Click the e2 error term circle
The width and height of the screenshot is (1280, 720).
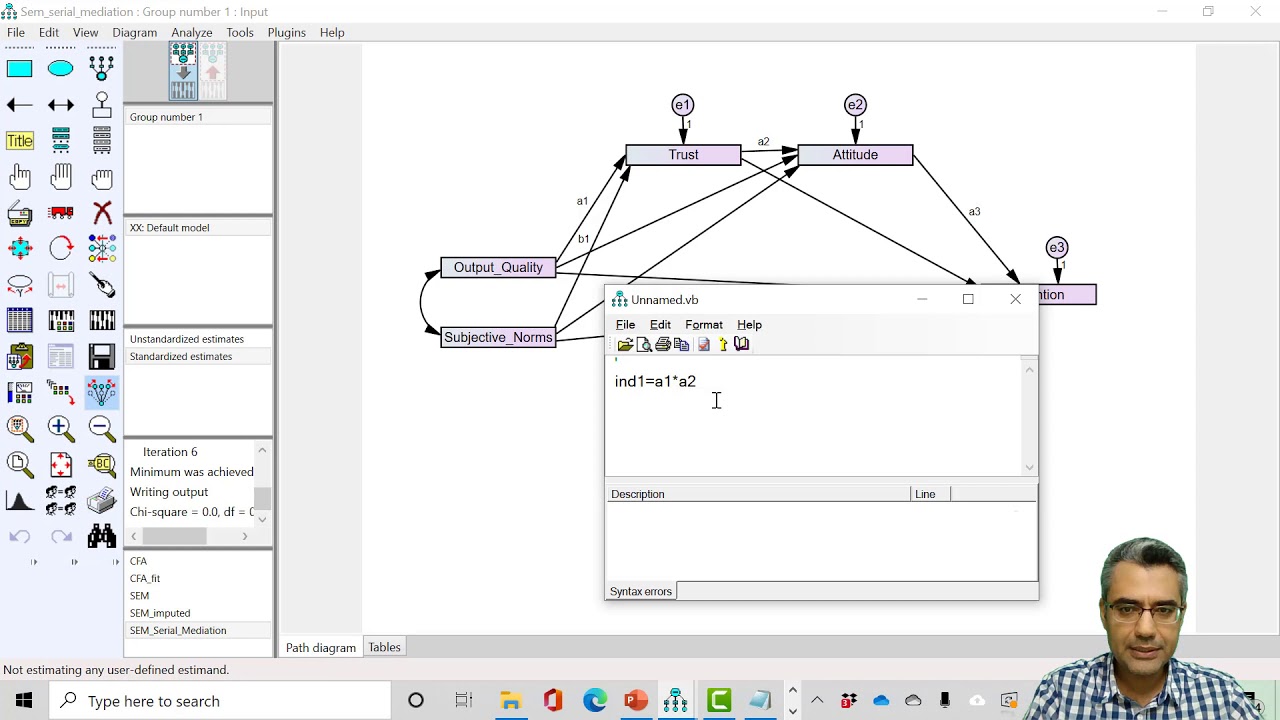(855, 105)
